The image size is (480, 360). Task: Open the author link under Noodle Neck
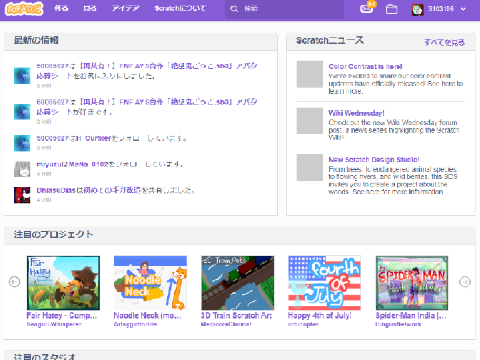click(135, 324)
